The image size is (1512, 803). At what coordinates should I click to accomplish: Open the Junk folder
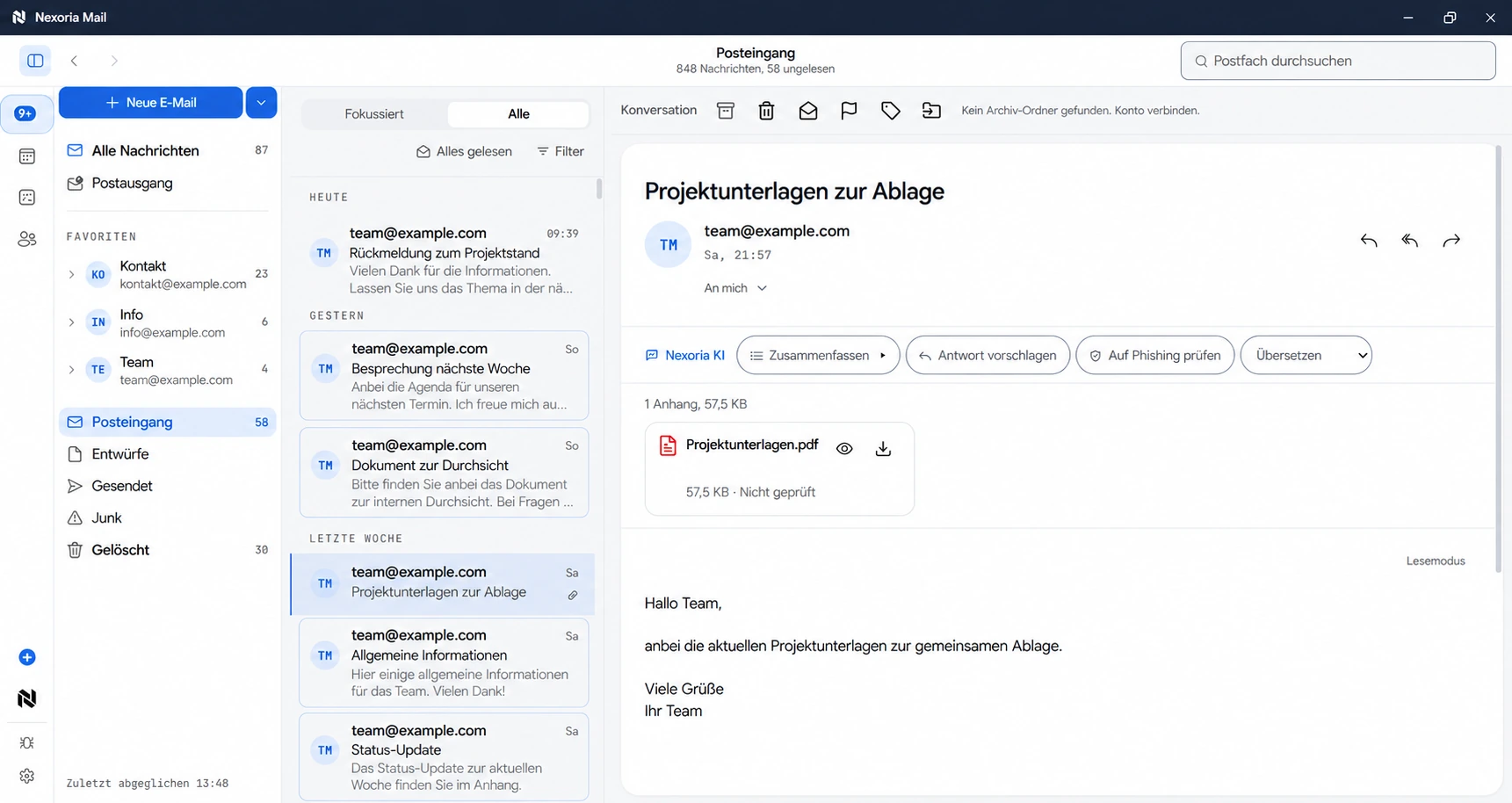tap(168, 518)
